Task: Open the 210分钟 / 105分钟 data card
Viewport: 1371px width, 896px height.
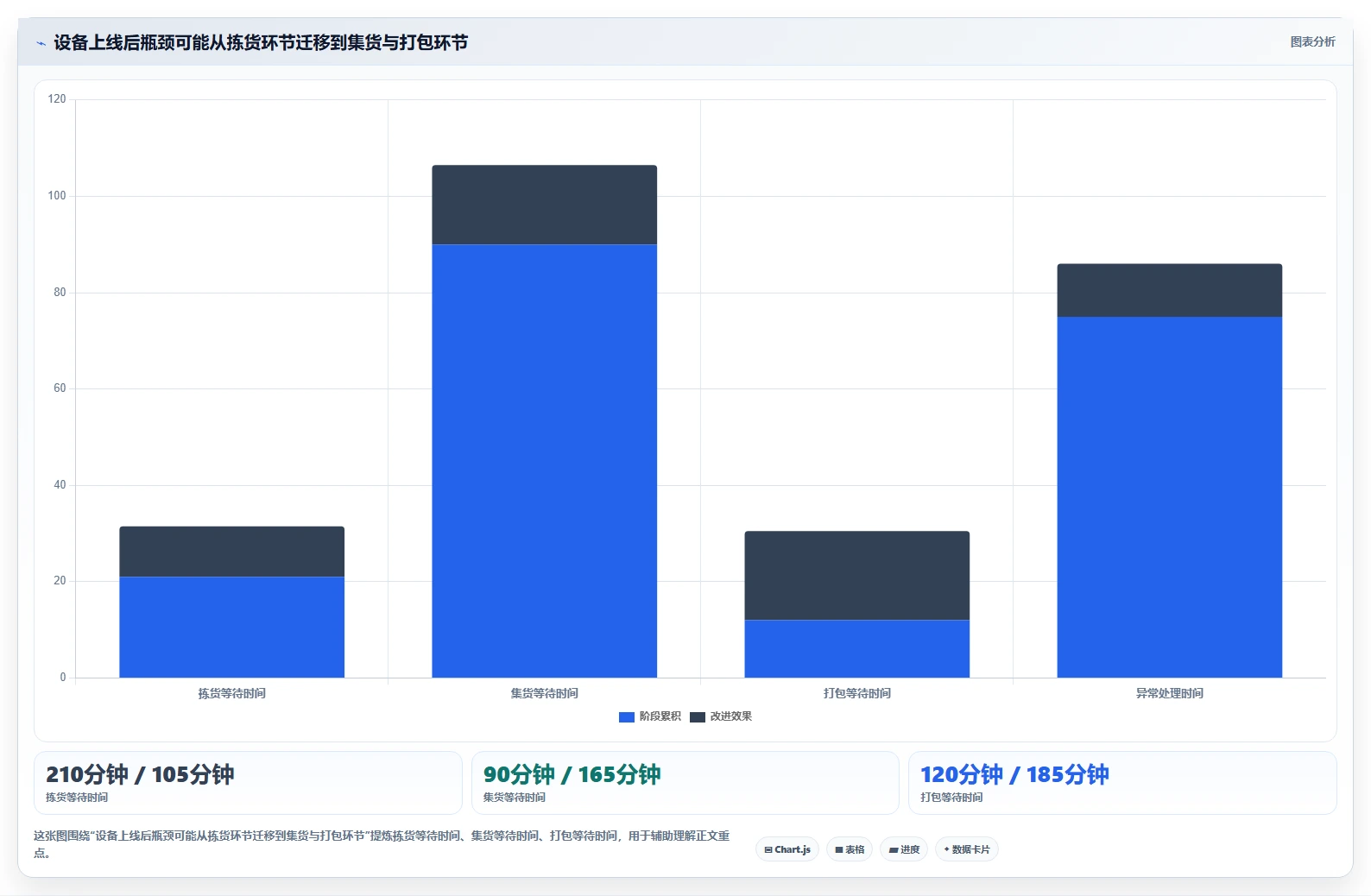Action: coord(248,783)
